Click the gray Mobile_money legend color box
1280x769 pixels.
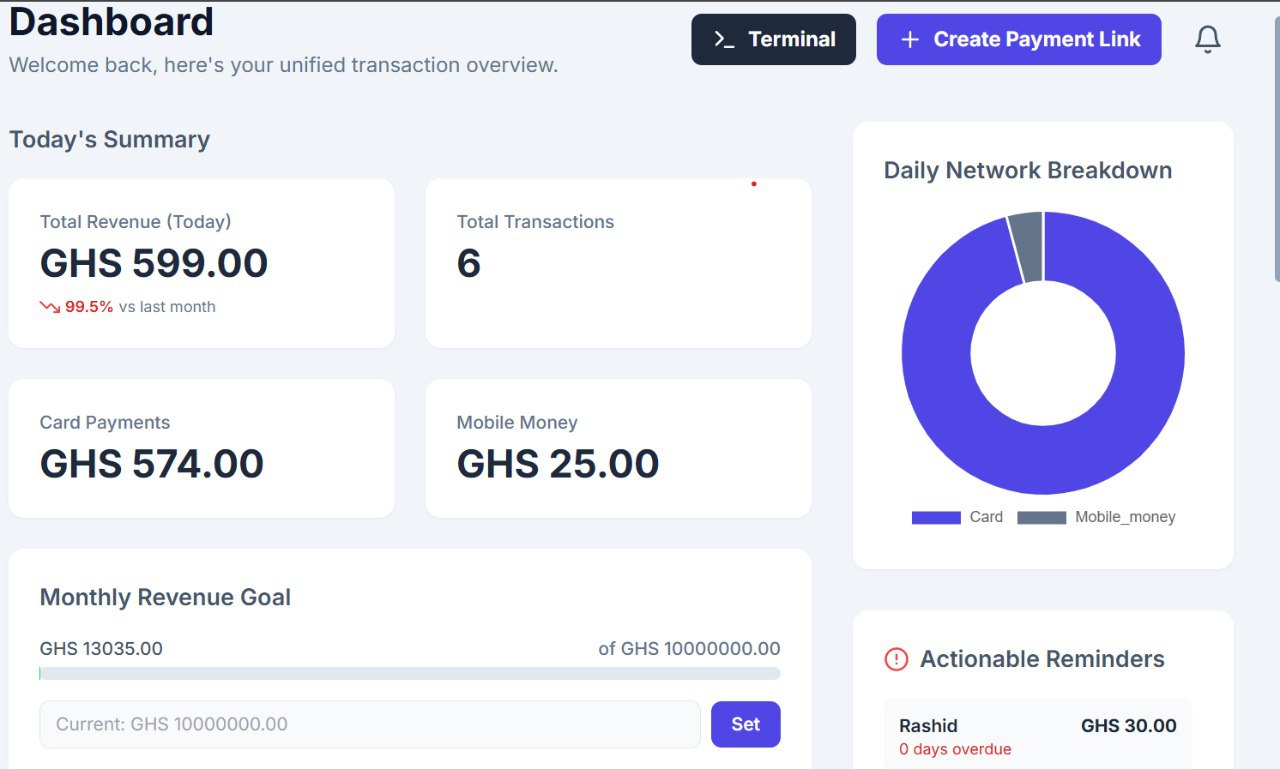pyautogui.click(x=1041, y=517)
